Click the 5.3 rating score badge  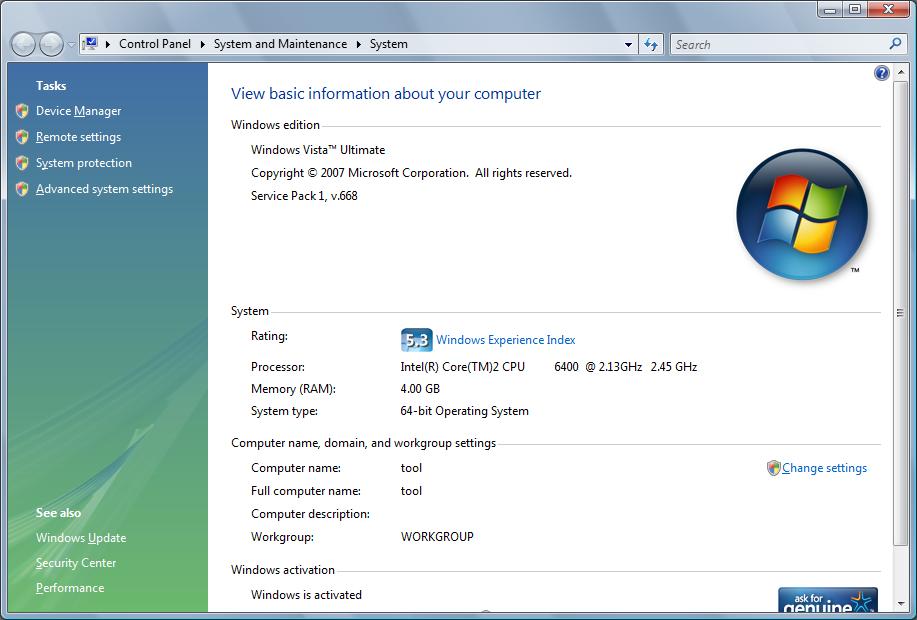click(416, 340)
